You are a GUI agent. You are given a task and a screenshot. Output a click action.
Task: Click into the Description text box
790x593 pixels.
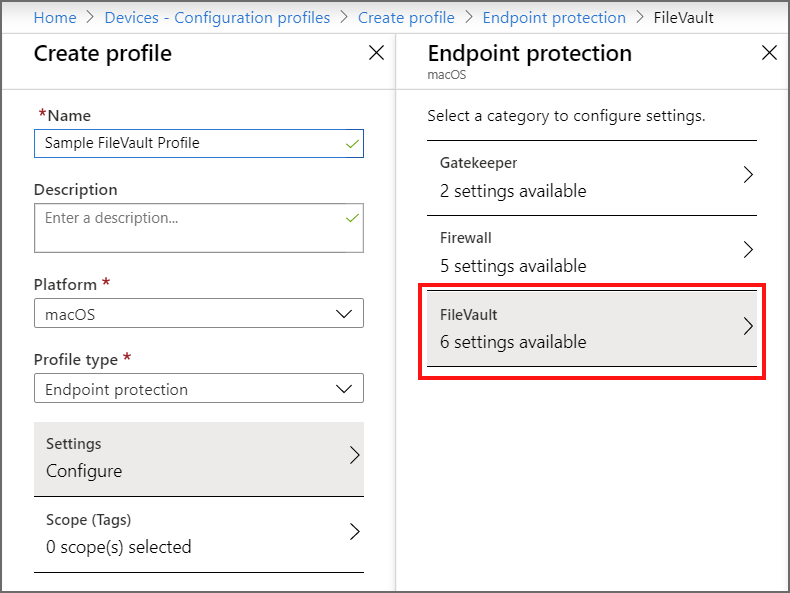tap(190, 228)
